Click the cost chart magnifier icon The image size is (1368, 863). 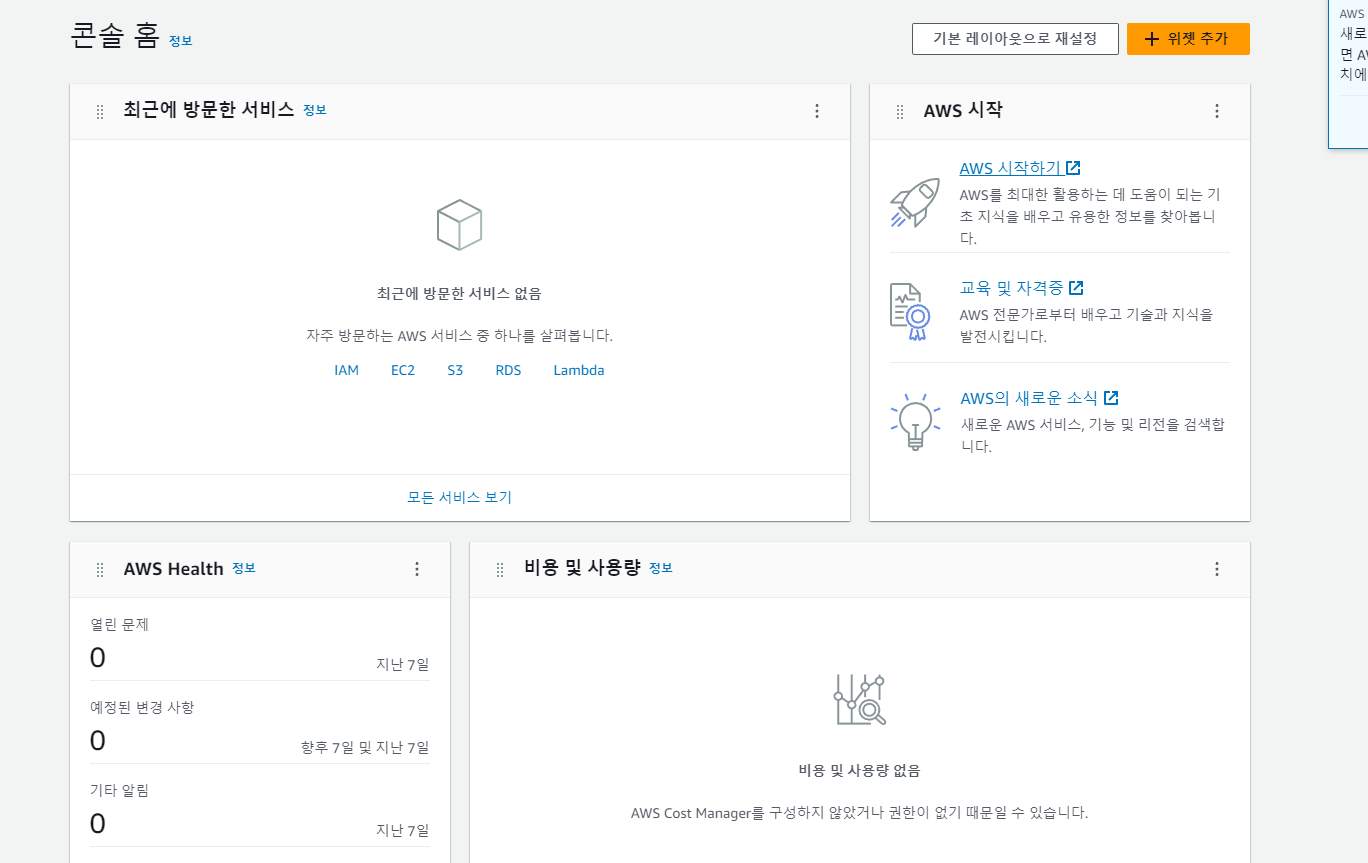[860, 700]
